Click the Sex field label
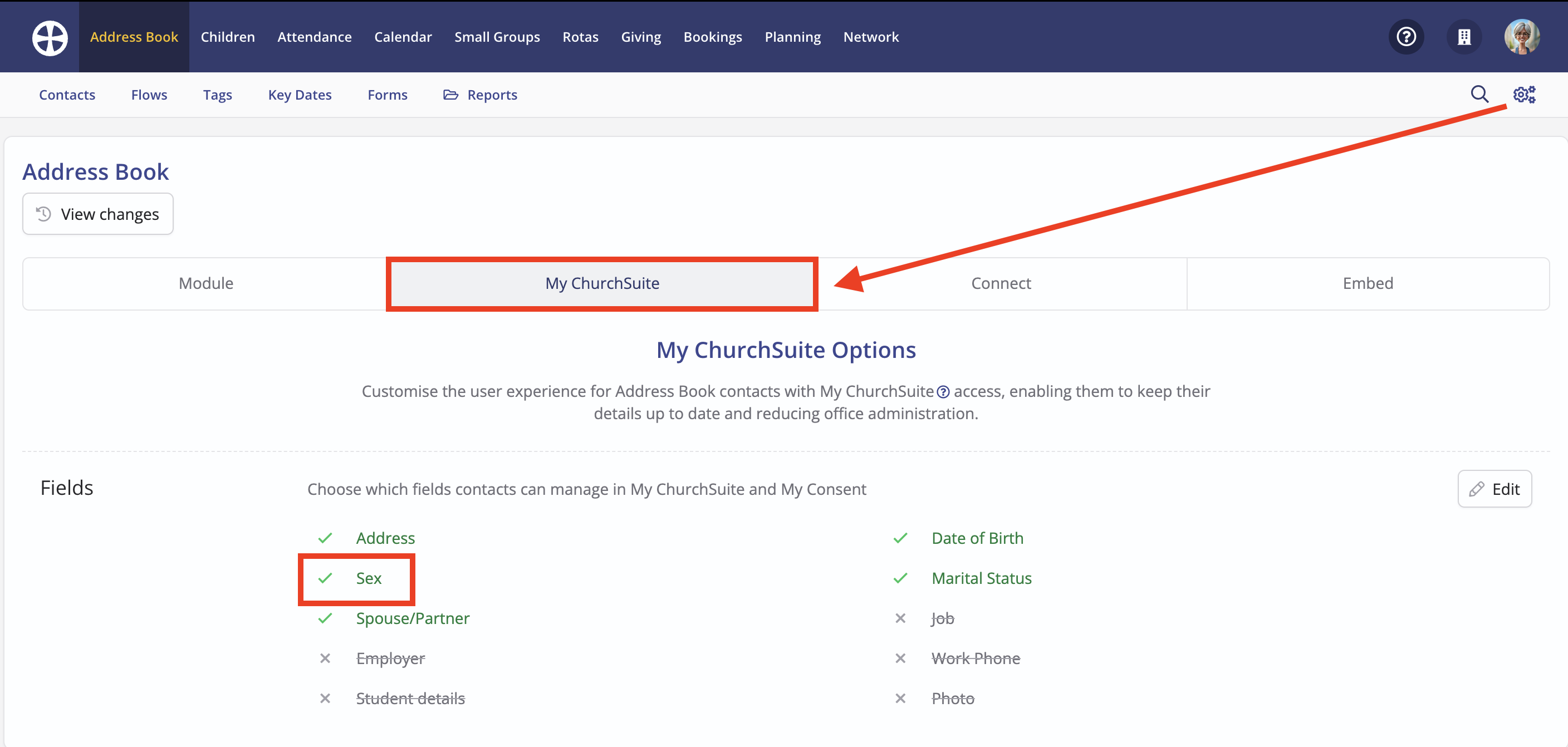Viewport: 1568px width, 747px height. point(368,578)
